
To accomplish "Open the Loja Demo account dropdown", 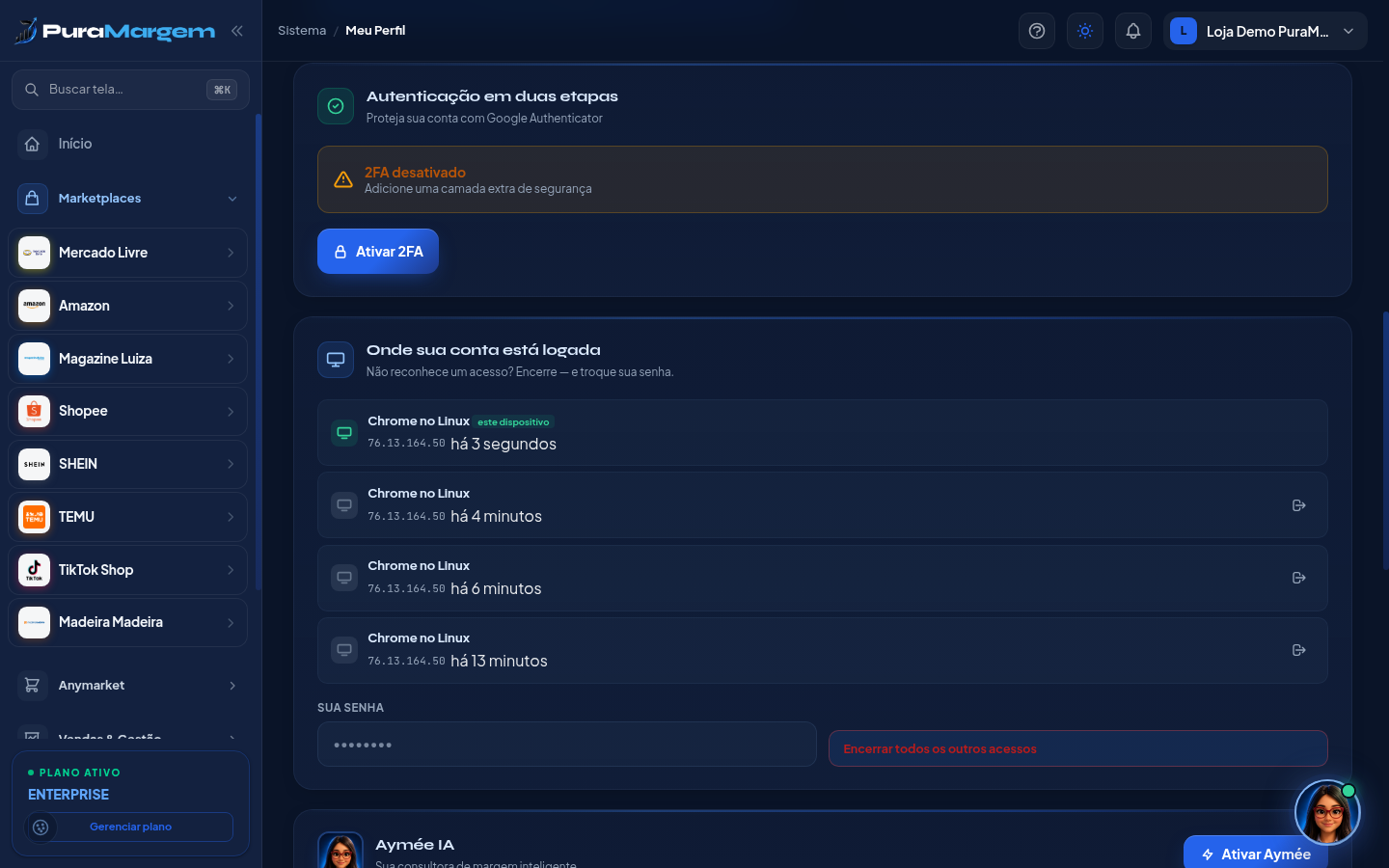I will pyautogui.click(x=1266, y=31).
